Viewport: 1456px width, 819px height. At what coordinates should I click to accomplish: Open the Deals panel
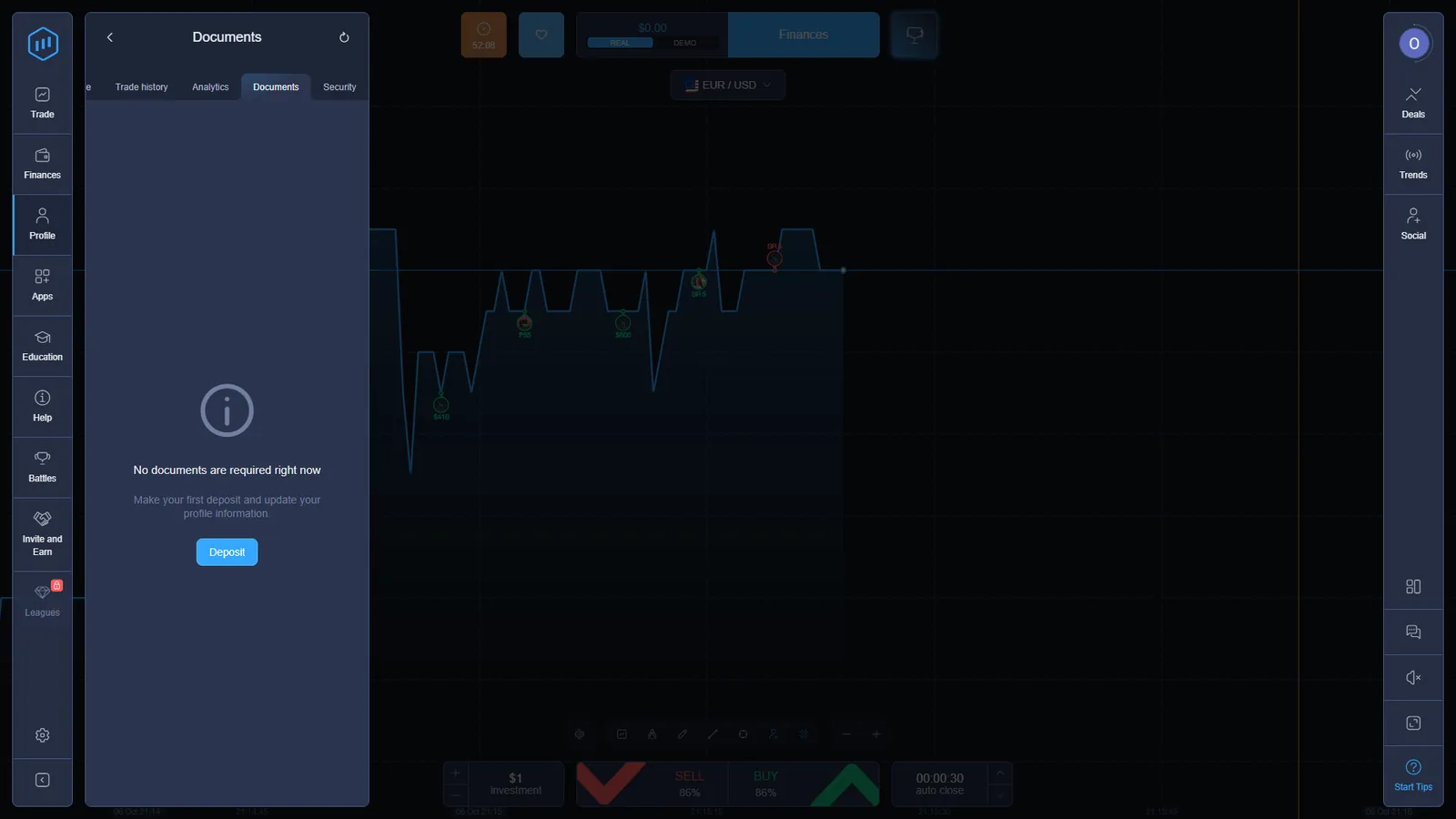pyautogui.click(x=1413, y=103)
